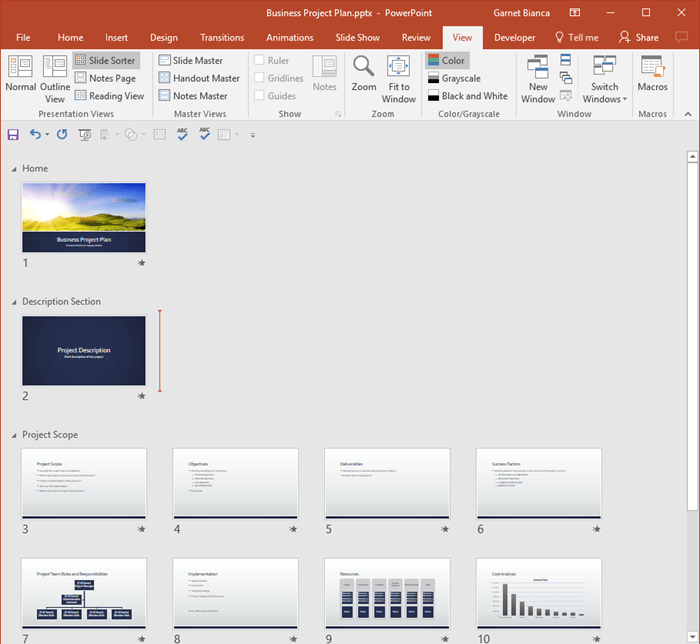Collapse the Project Scope section
This screenshot has width=700, height=644.
(14, 436)
